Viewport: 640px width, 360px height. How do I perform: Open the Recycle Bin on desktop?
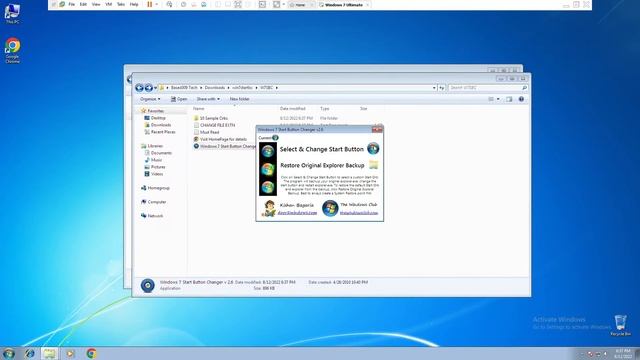pyautogui.click(x=620, y=325)
